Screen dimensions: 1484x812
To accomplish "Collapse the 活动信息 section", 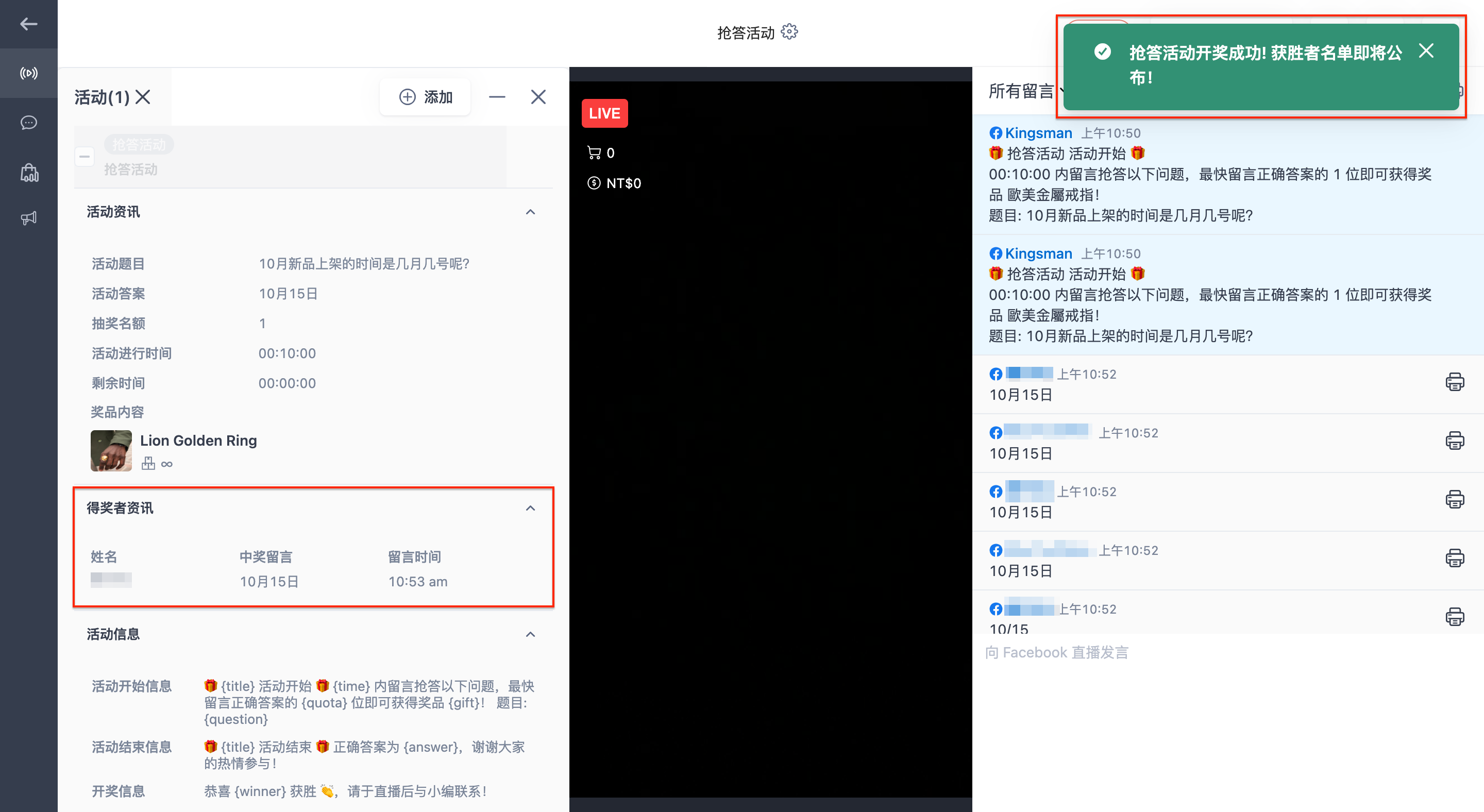I will point(530,634).
